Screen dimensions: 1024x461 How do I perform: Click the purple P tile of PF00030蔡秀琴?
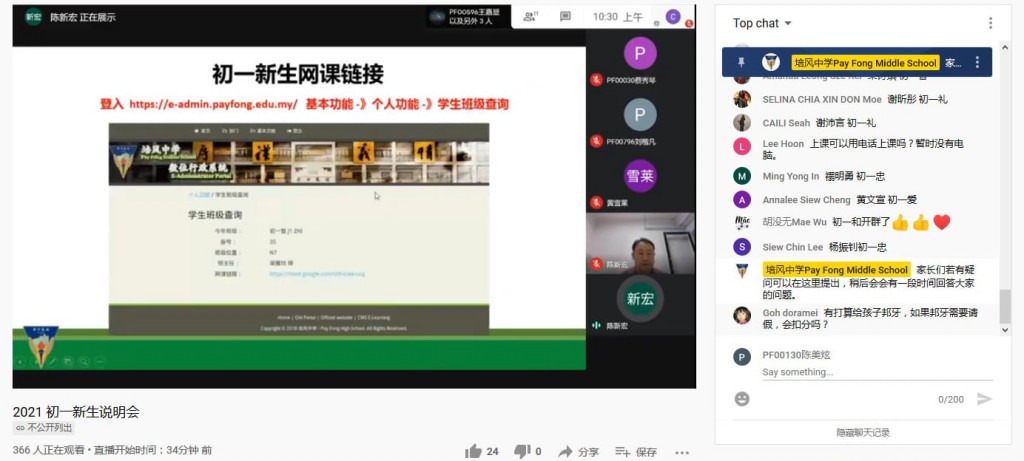[x=640, y=54]
